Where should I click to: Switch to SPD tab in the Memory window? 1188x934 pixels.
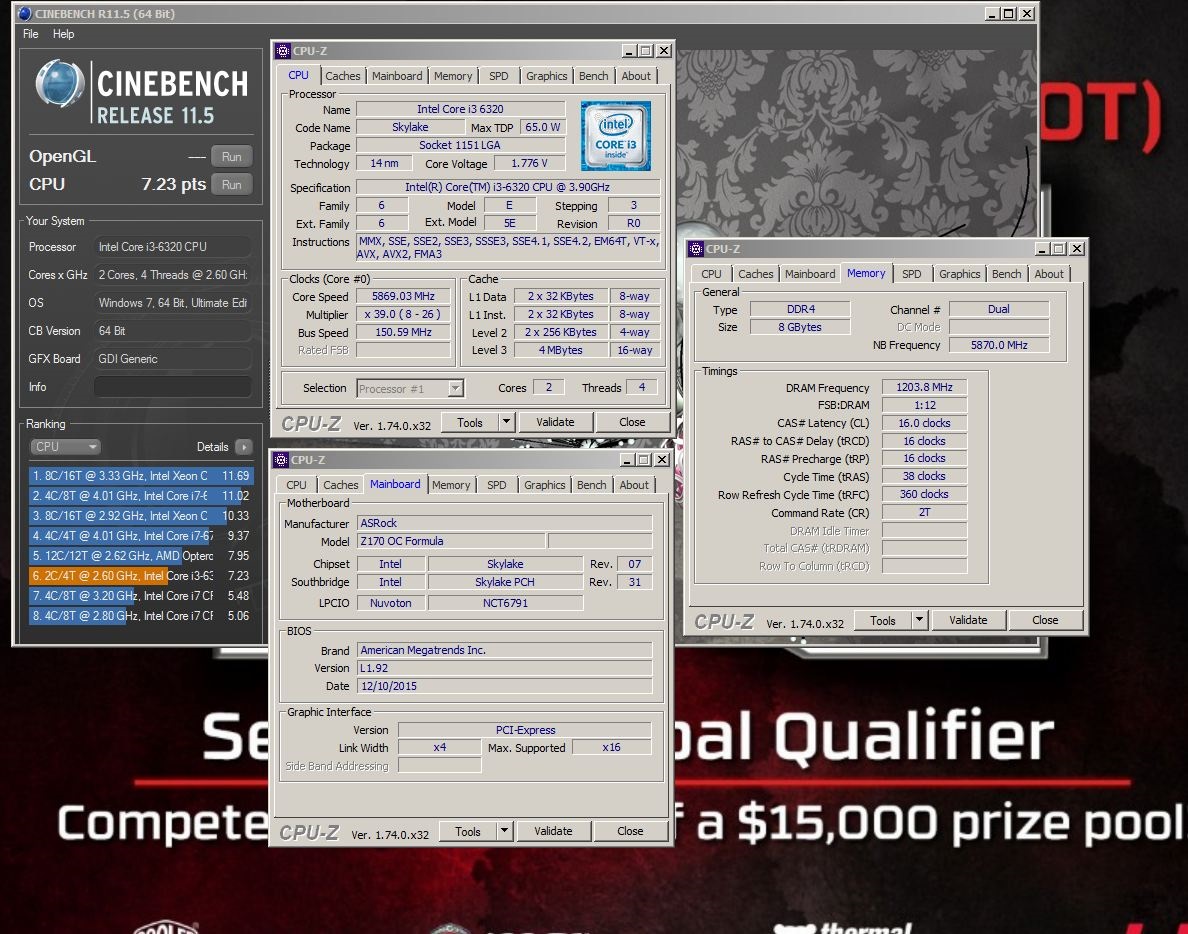click(911, 274)
